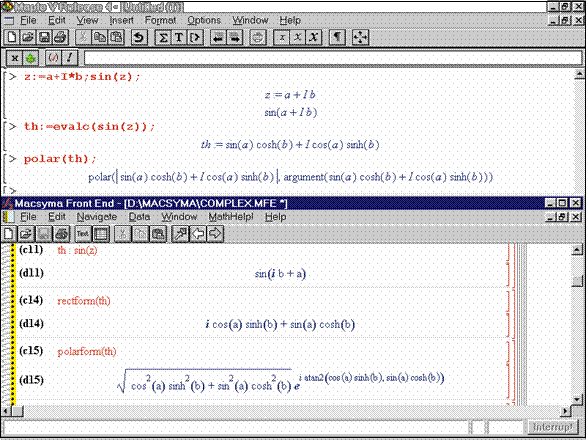Click the stop hand icon in Maple toolbar
Image resolution: width=586 pixels, height=440 pixels.
pyautogui.click(x=257, y=37)
